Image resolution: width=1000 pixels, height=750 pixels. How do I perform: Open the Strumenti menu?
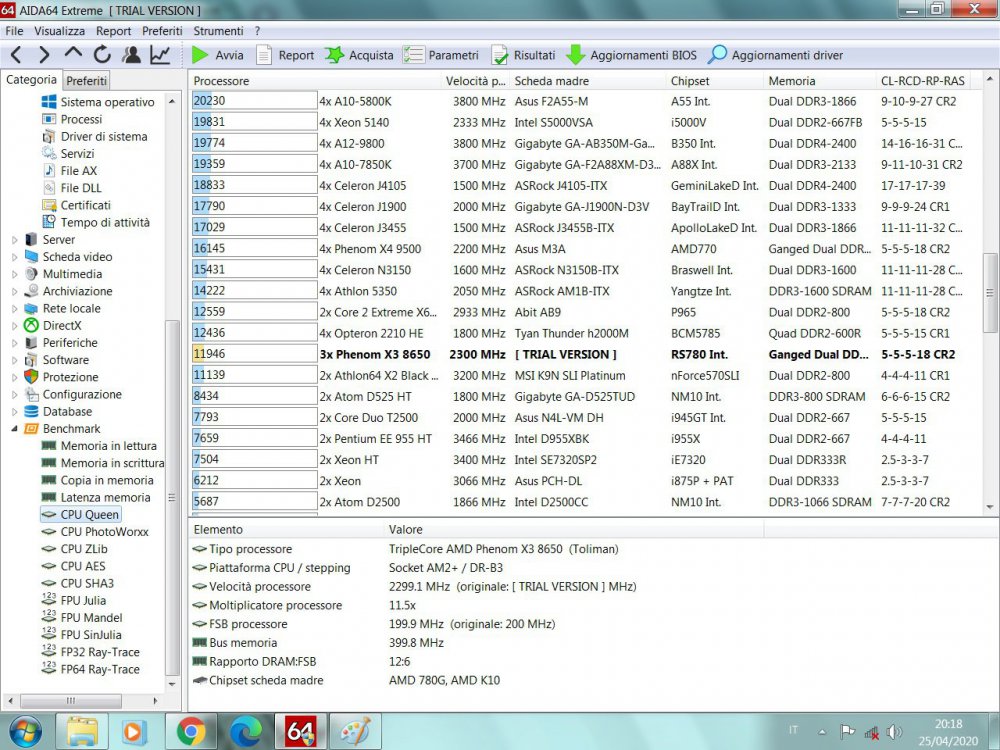[x=218, y=31]
